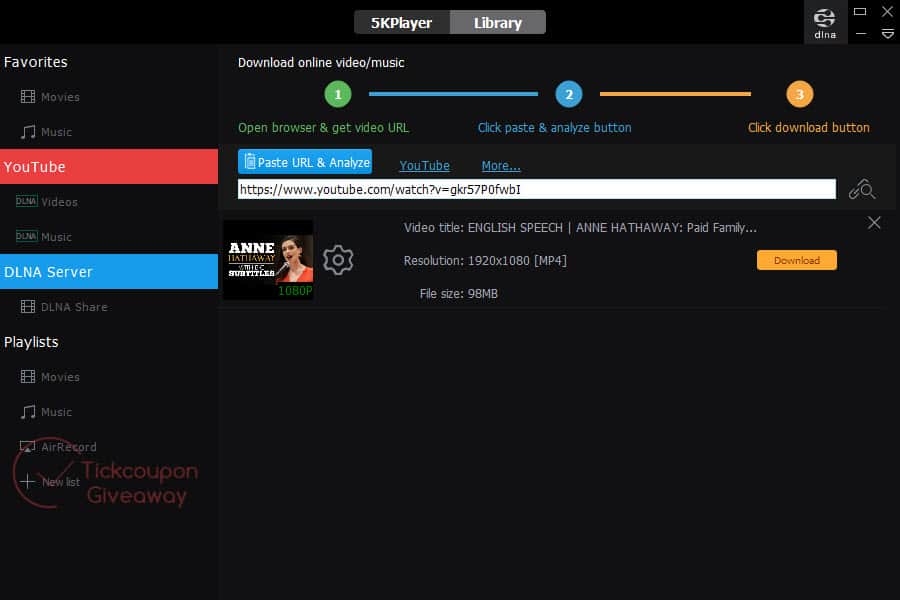This screenshot has width=900, height=600.
Task: Remove the Anne Hathaway video entry
Action: tap(874, 223)
